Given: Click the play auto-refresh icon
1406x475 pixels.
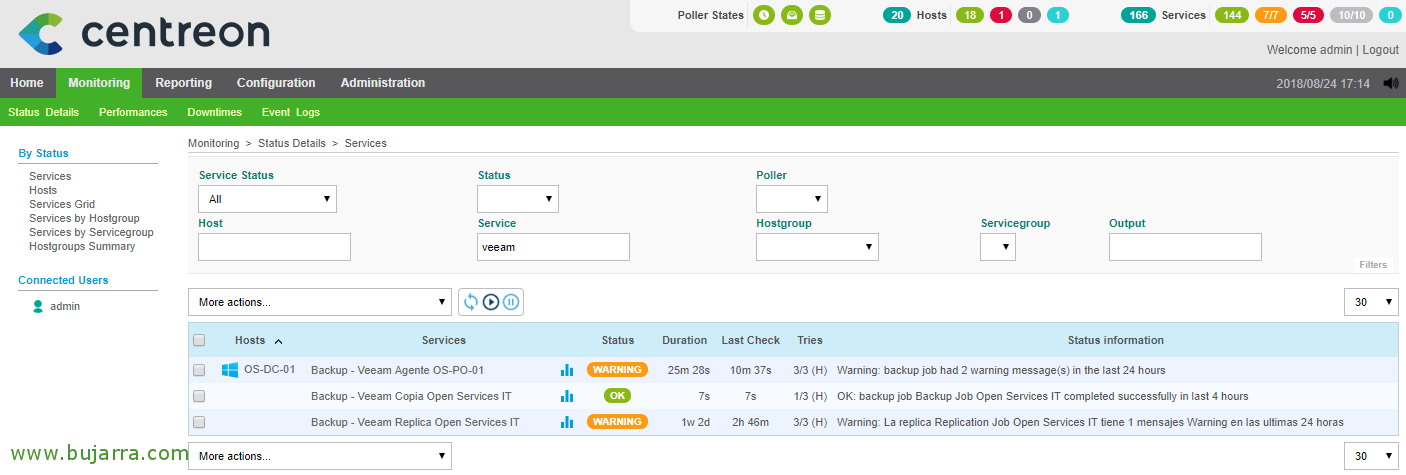Looking at the screenshot, I should click(x=491, y=302).
